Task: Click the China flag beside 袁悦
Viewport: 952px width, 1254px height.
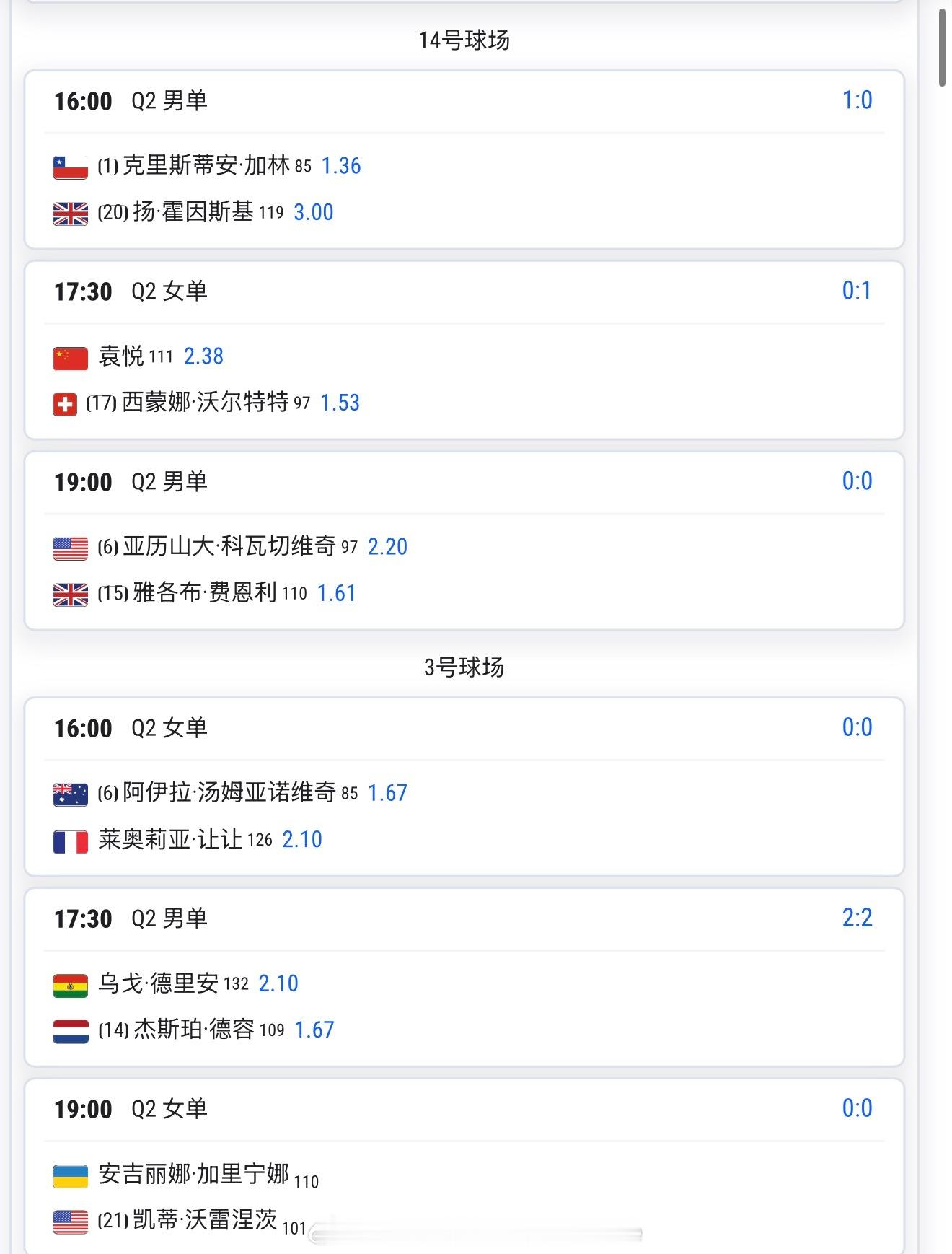Action: 71,358
